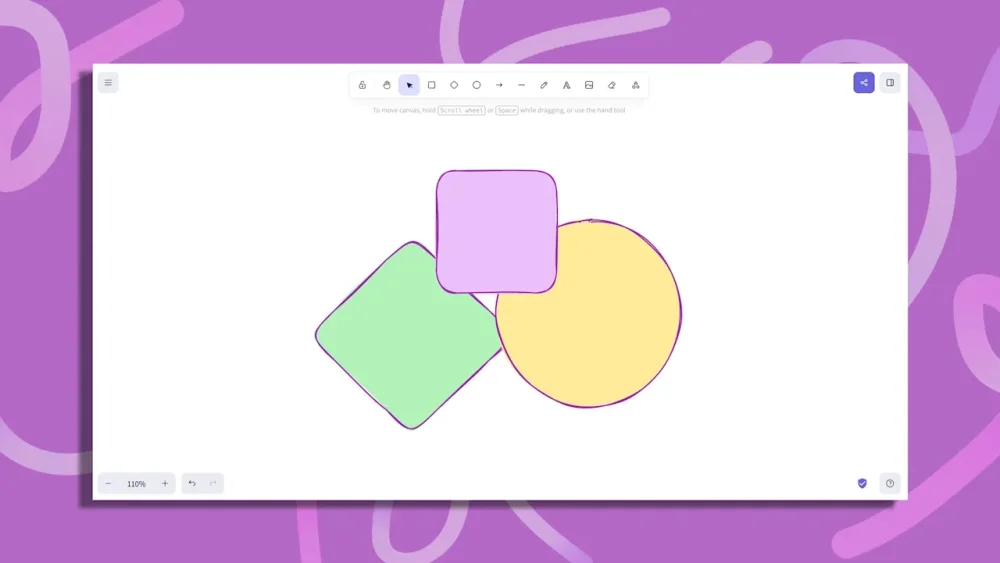Reset zoom via the 110% label
This screenshot has width=1000, height=563.
(136, 484)
